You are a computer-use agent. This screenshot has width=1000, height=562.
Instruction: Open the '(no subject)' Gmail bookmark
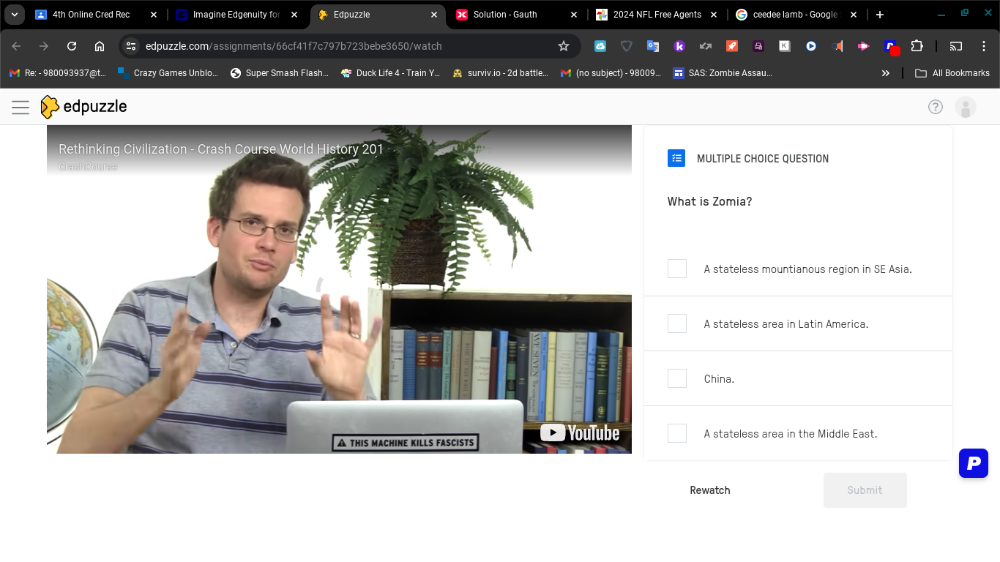pyautogui.click(x=612, y=73)
